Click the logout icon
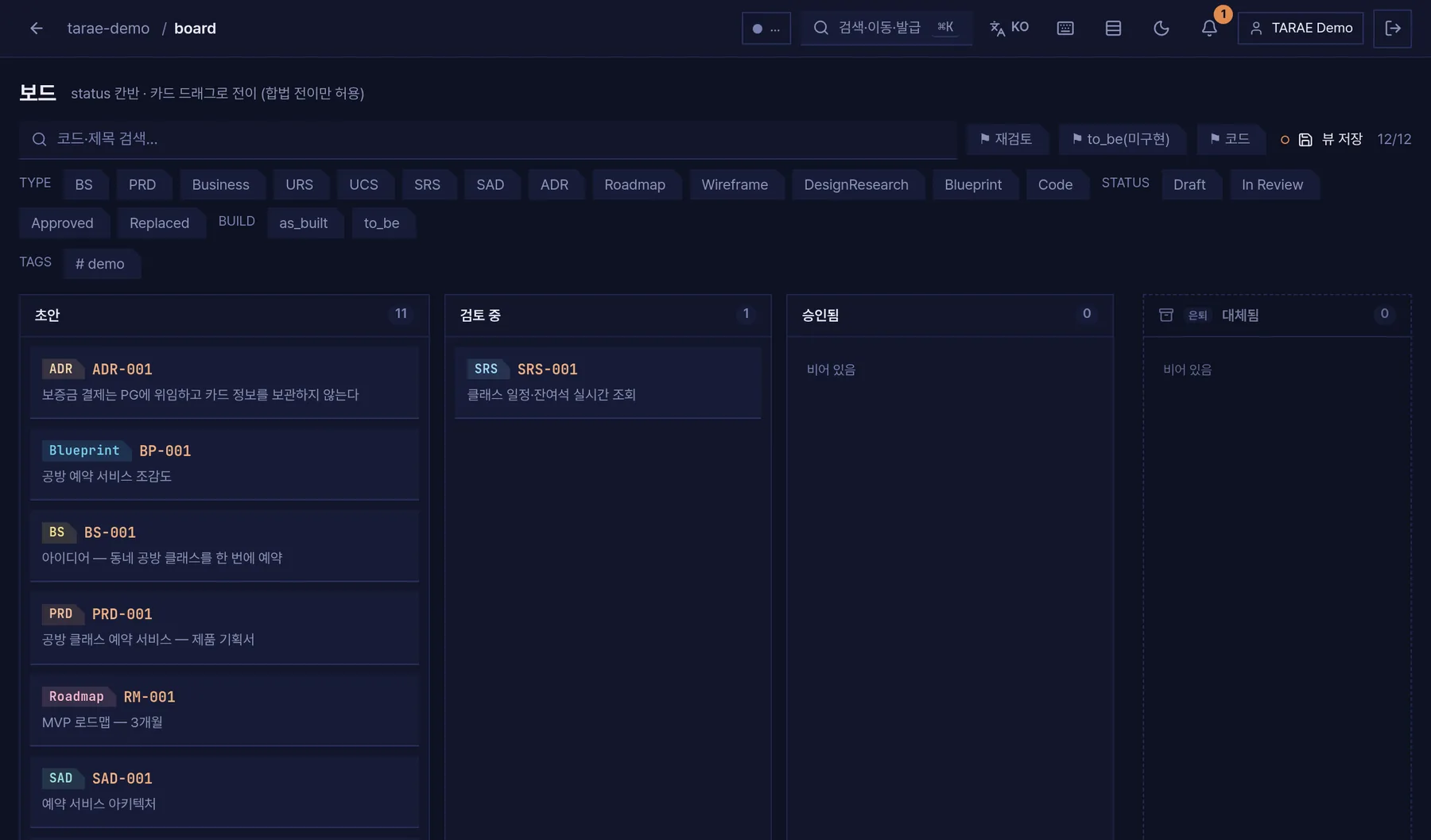This screenshot has height=840, width=1431. pos(1393,29)
